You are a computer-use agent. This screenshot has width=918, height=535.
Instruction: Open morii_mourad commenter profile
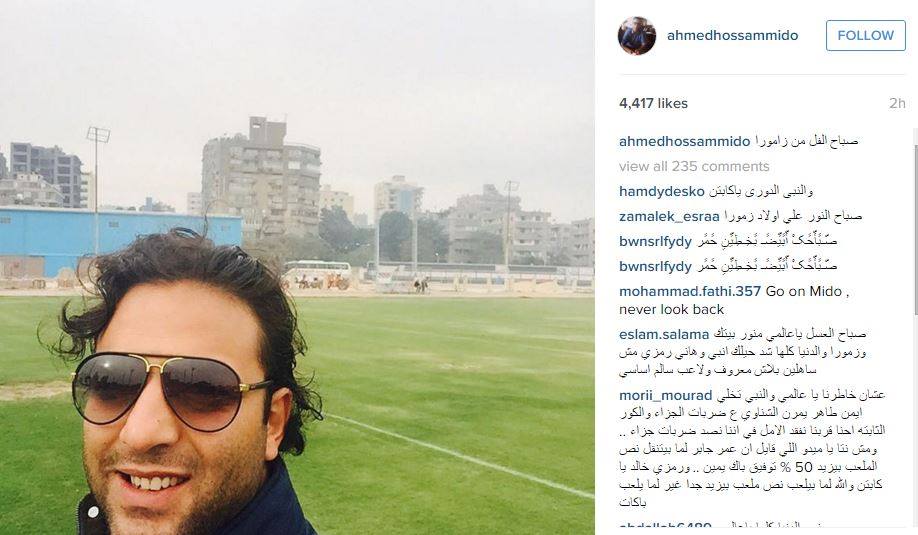(666, 396)
